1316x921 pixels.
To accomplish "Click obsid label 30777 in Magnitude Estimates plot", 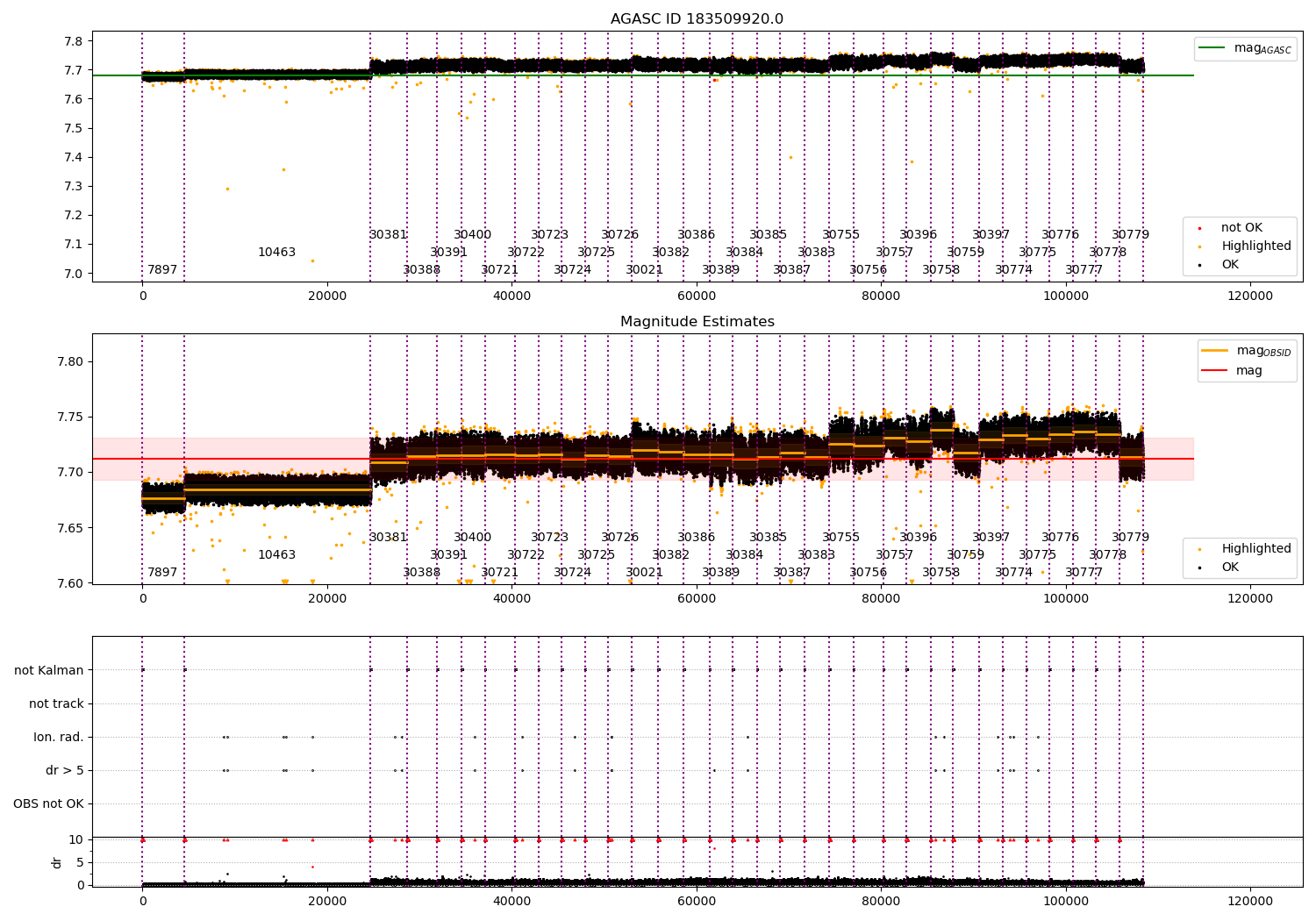I will pos(1084,573).
